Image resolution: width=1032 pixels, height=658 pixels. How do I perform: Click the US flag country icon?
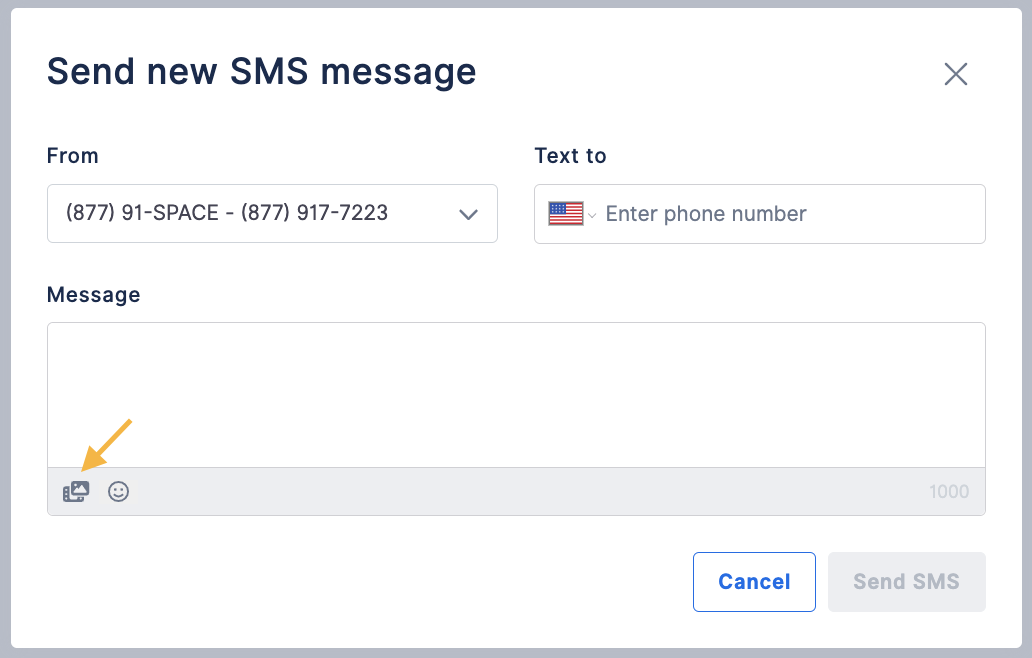tap(565, 214)
